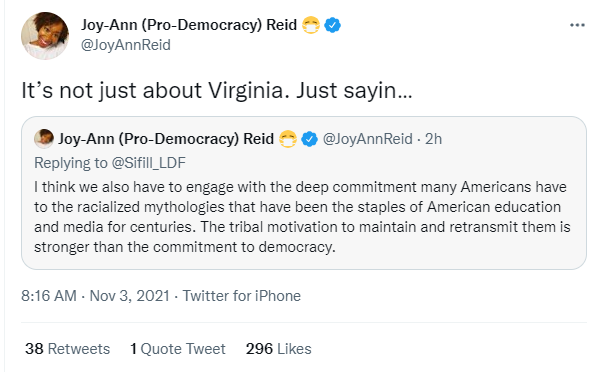Click the 8:16 AM · Nov 3, 2021 timestamp
Screen dimensions: 600x372
click(95, 296)
